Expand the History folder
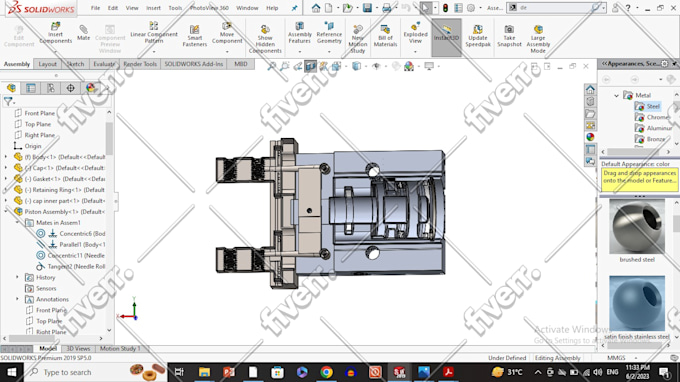Viewport: 680px width, 382px height. (17, 277)
